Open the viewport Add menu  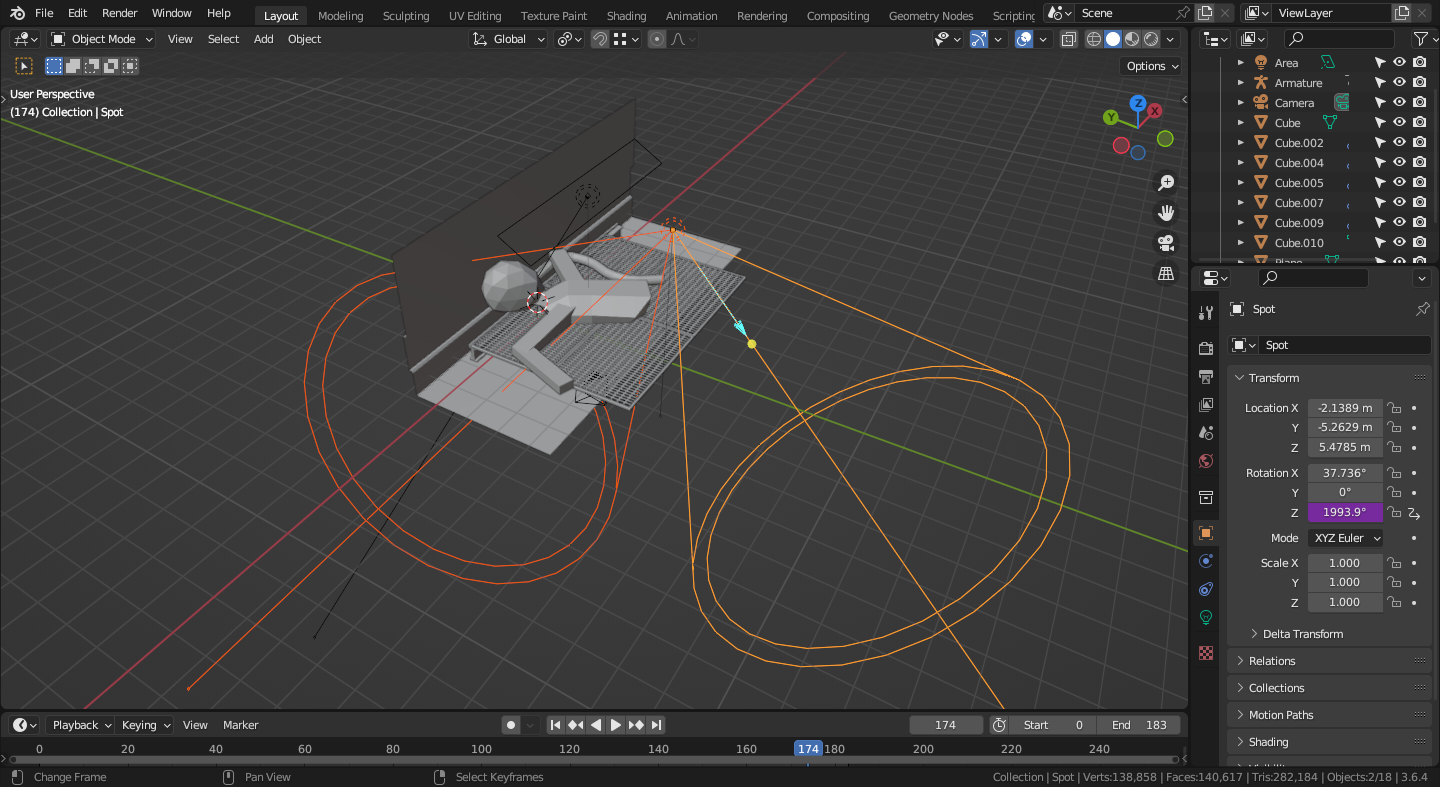pos(263,39)
